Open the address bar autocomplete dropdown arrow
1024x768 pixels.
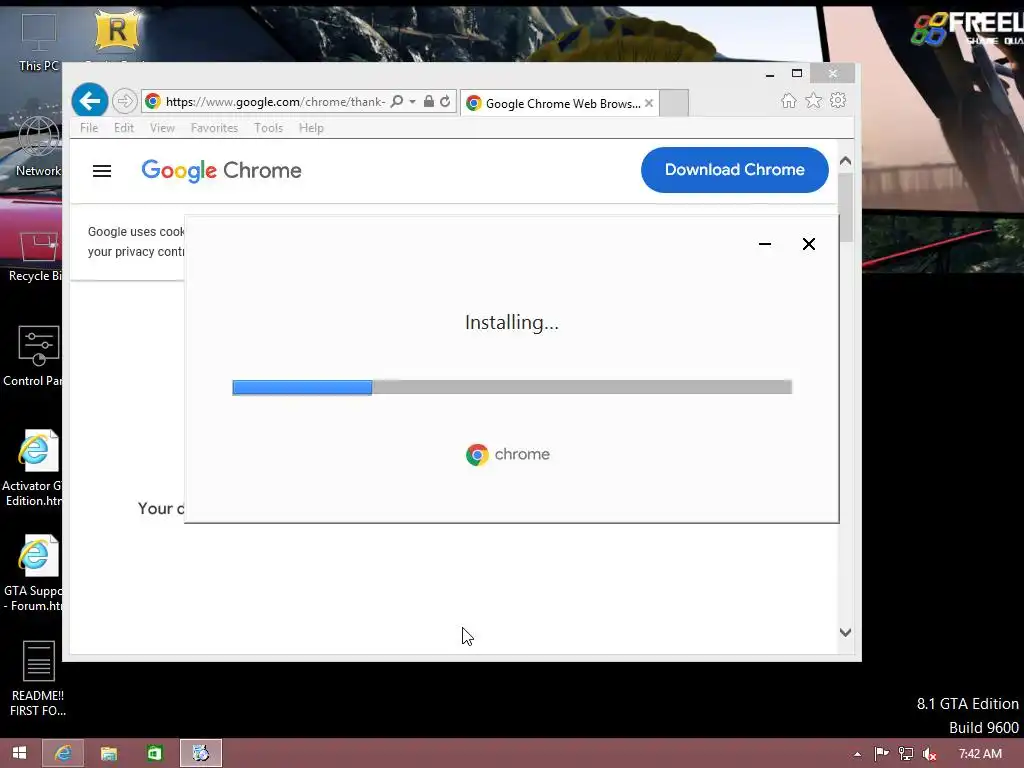click(x=412, y=101)
